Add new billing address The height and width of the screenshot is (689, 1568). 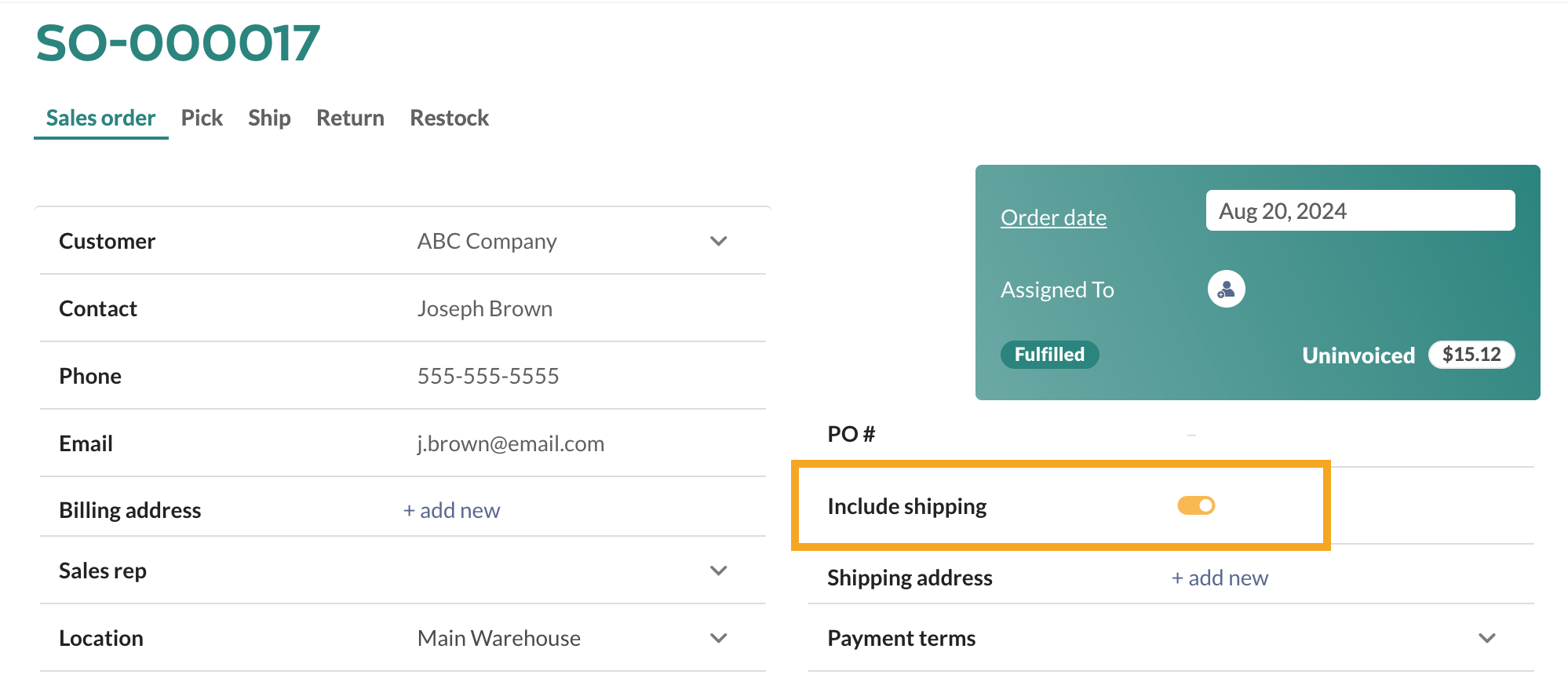[x=451, y=511]
